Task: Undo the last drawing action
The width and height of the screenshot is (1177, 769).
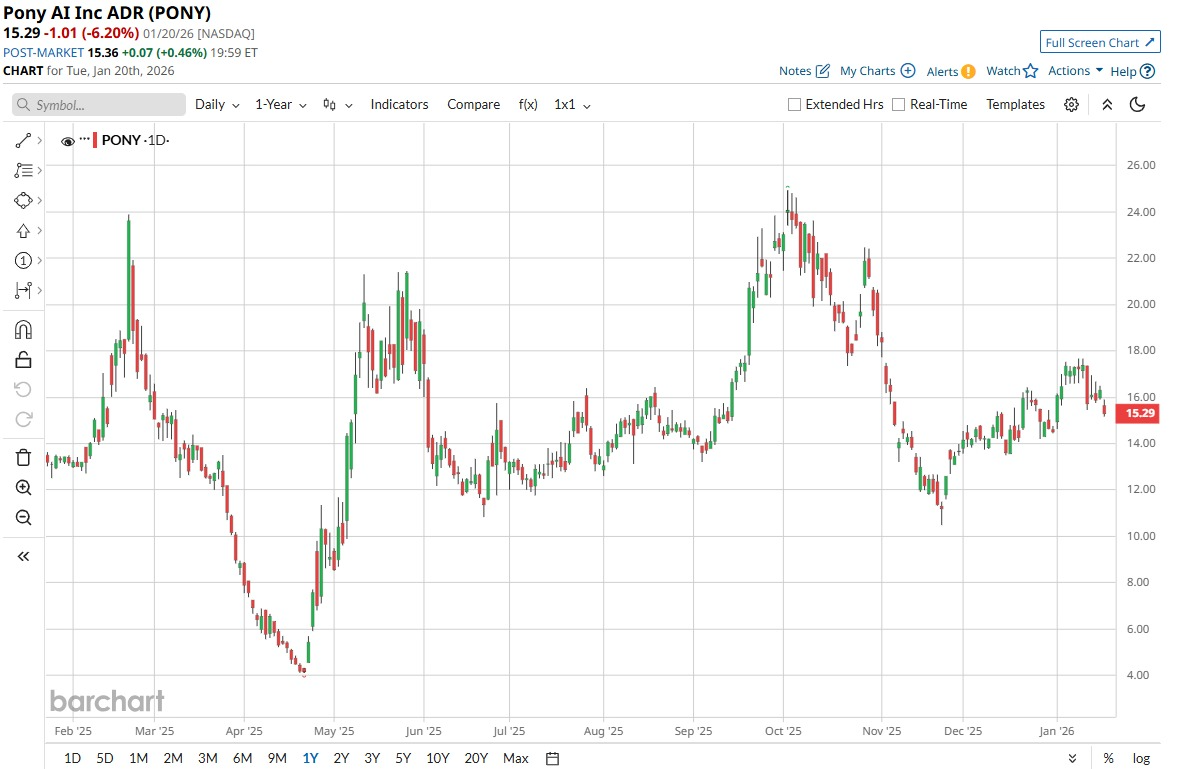Action: pyautogui.click(x=23, y=389)
